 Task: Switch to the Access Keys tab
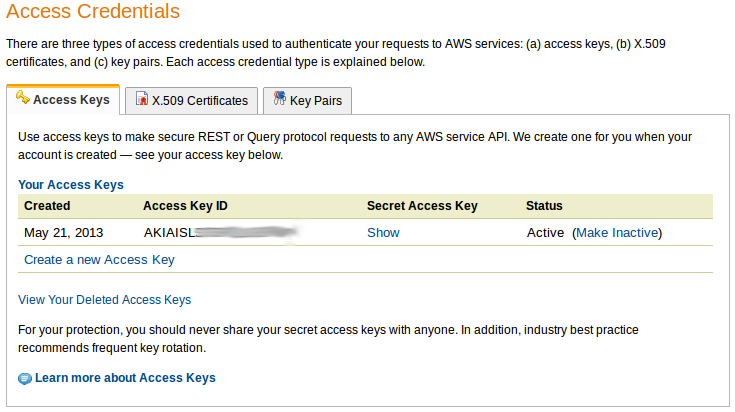click(x=63, y=100)
